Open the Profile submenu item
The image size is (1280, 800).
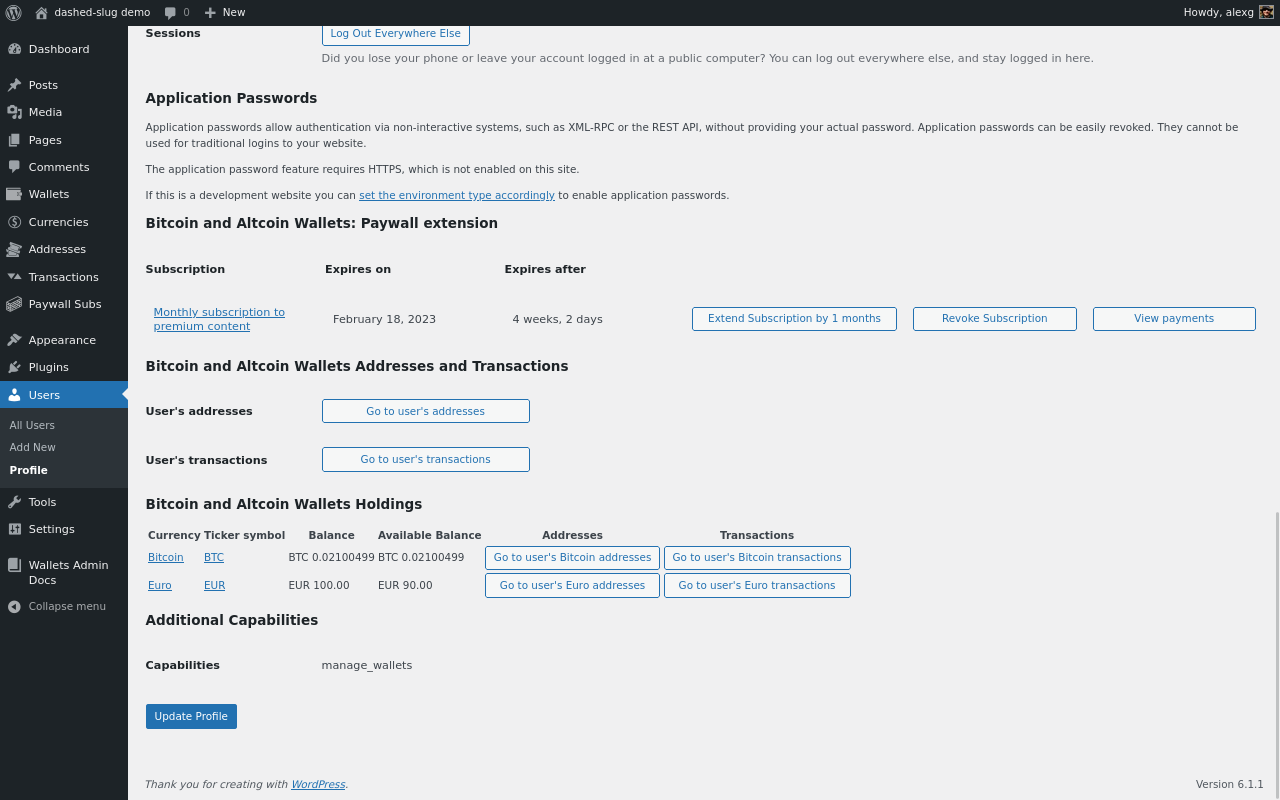tap(29, 470)
